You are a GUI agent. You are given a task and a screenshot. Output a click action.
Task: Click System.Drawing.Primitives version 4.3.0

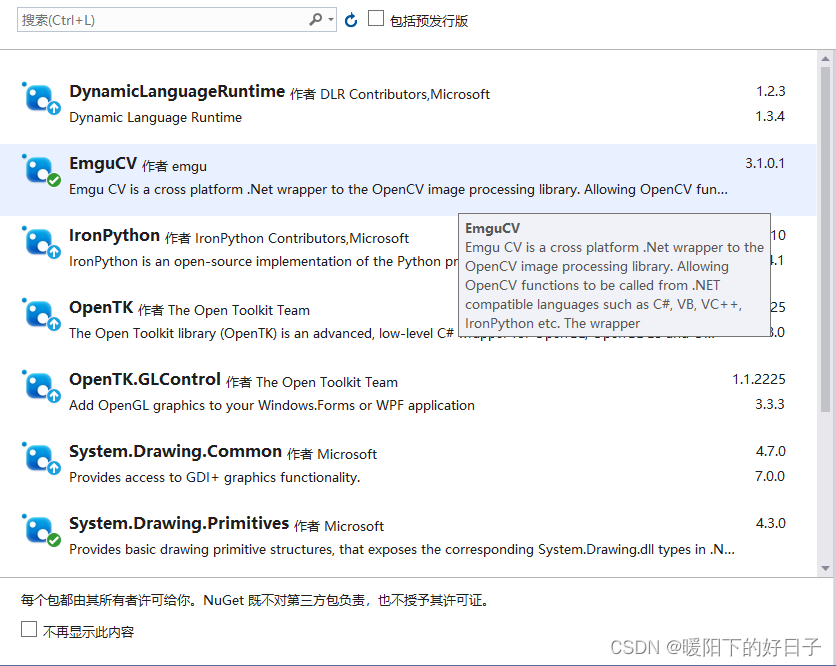[x=770, y=524]
